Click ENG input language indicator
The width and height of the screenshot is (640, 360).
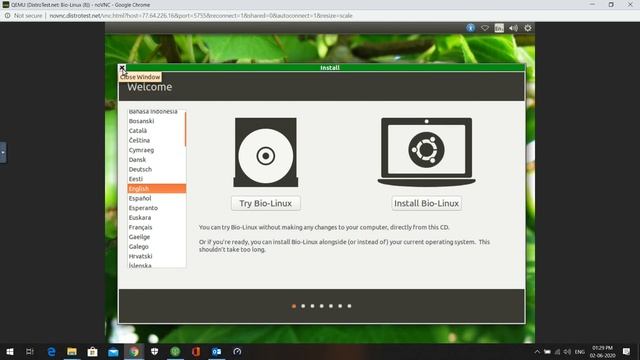[580, 351]
